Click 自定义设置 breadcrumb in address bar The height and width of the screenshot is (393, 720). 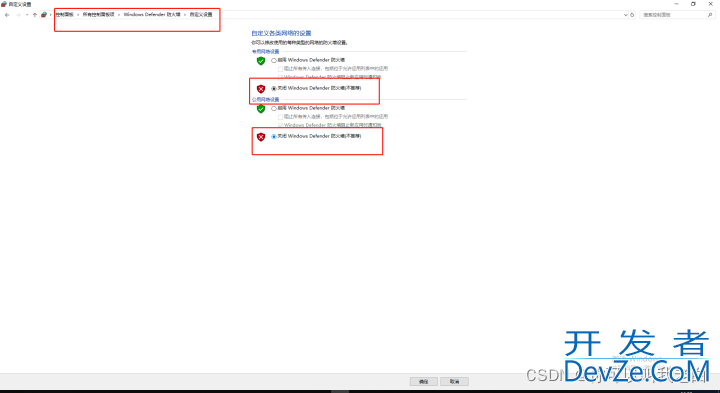201,15
